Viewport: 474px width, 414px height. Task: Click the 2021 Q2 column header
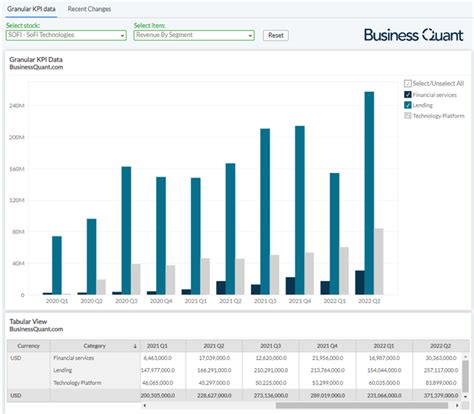[214, 346]
